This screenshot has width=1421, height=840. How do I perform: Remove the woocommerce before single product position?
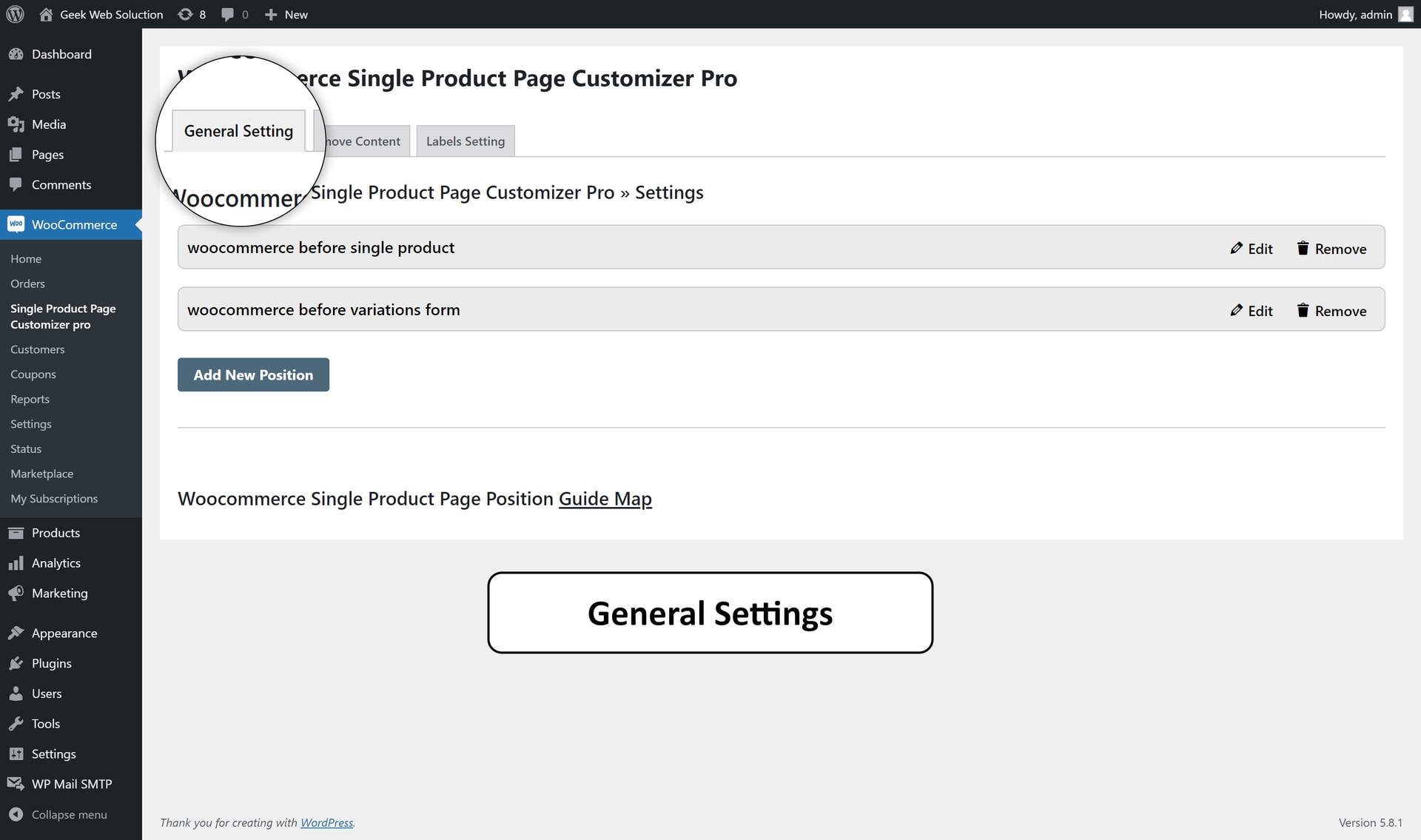(1331, 249)
